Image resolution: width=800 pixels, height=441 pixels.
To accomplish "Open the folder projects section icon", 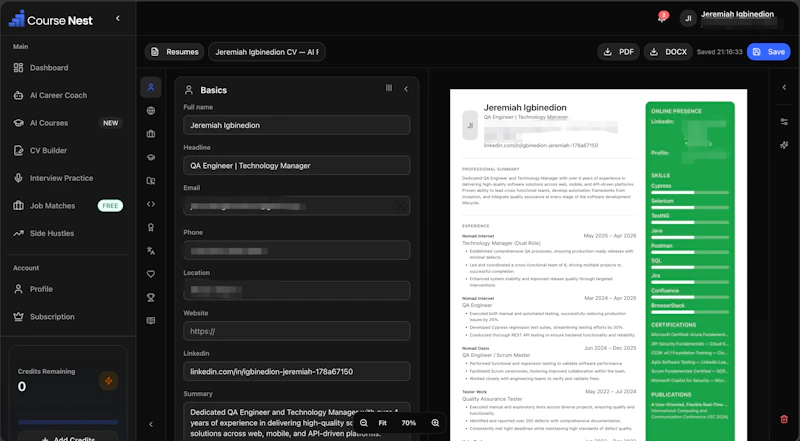I will [x=151, y=181].
